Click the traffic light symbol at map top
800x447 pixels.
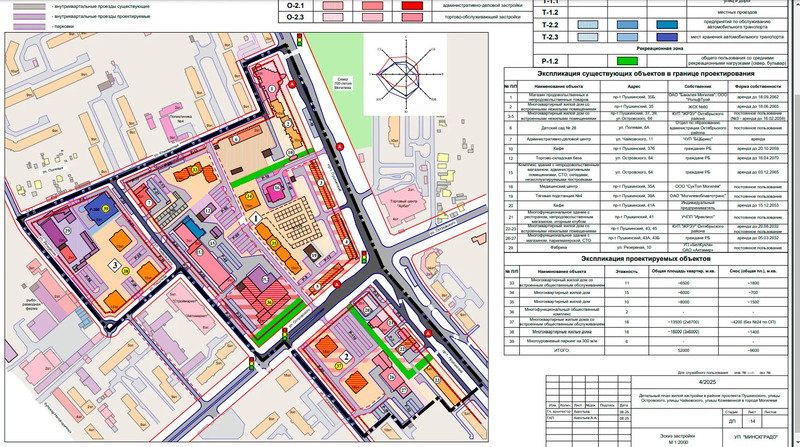tap(300, 40)
